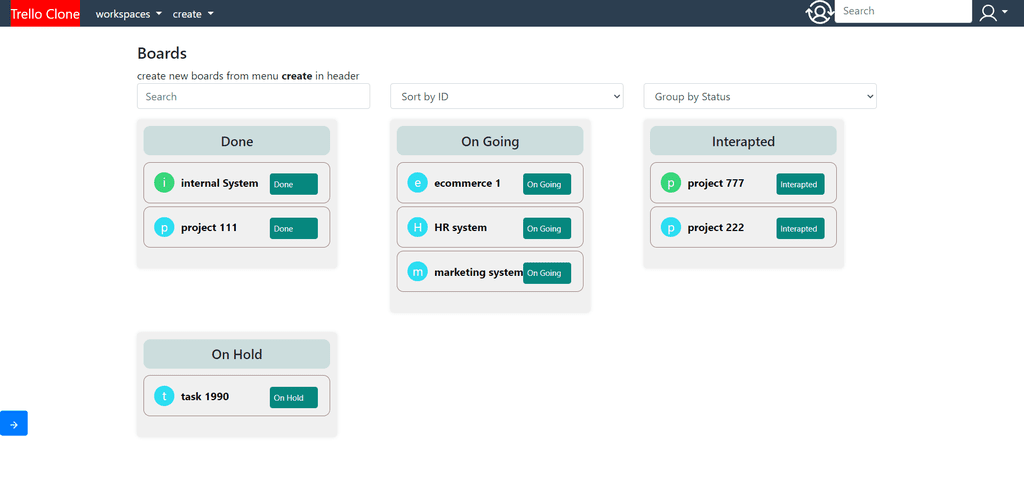Open the marketing system board title
Viewport: 1024px width, 477px height.
click(479, 272)
